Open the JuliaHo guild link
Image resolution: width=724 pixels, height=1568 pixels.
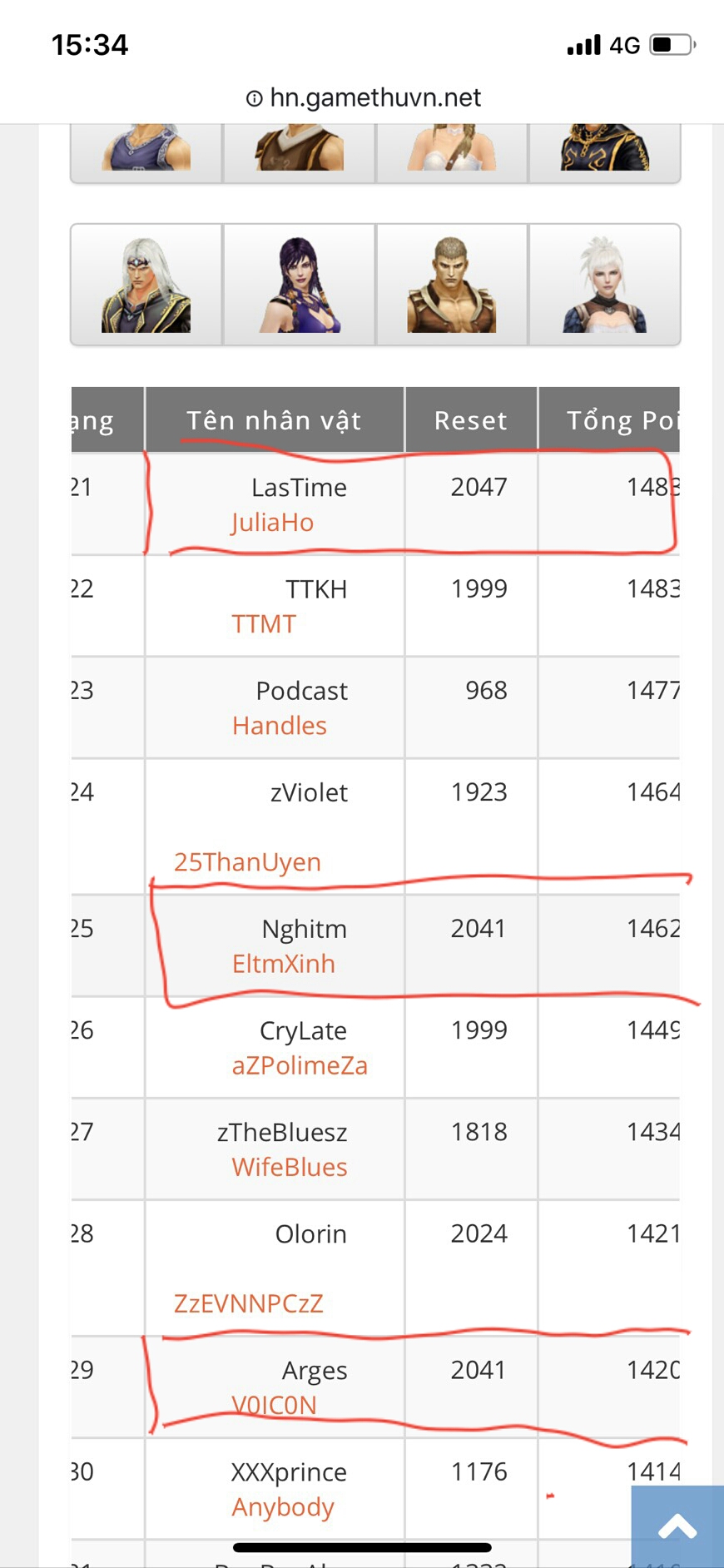[272, 523]
